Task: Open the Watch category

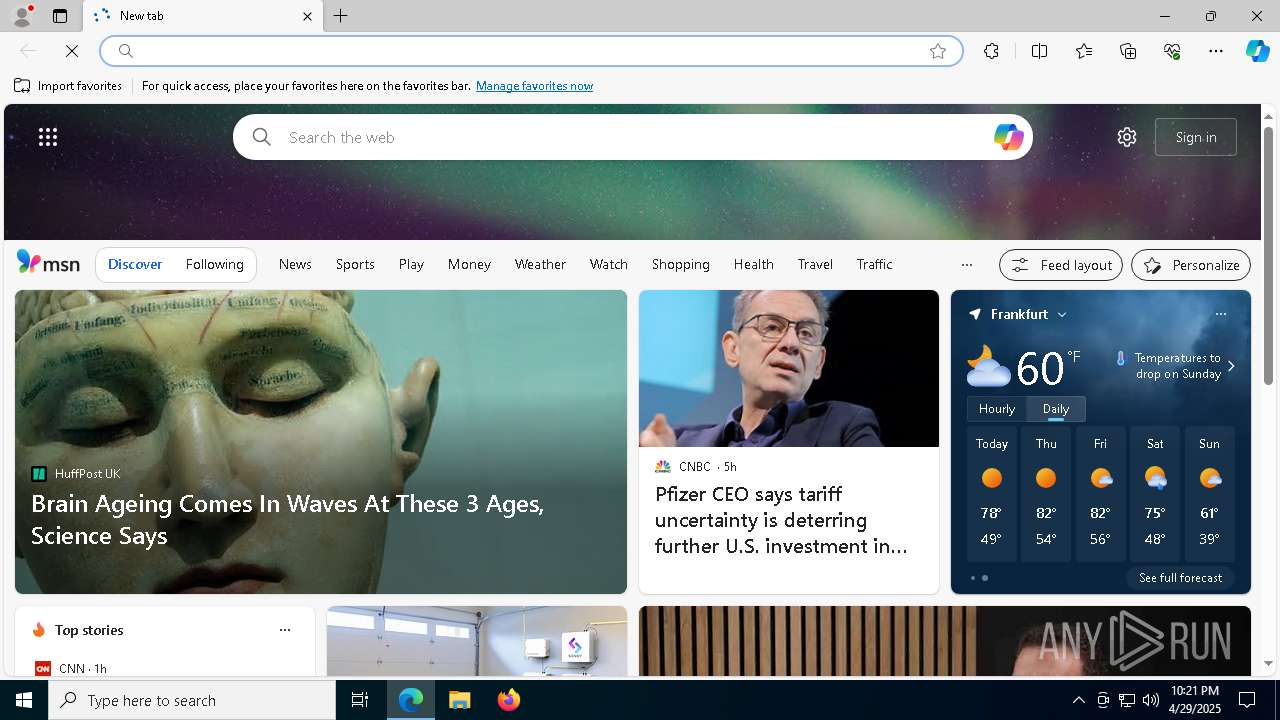Action: coord(609,264)
